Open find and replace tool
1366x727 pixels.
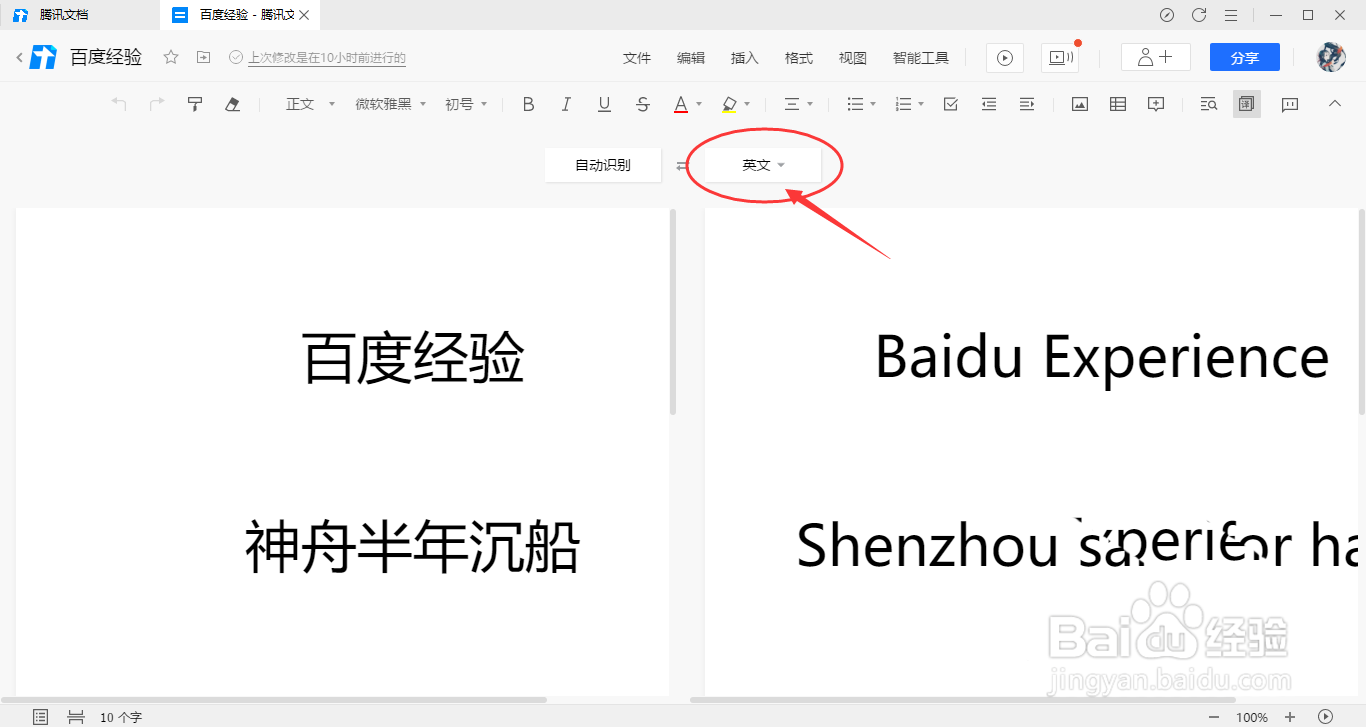1208,104
